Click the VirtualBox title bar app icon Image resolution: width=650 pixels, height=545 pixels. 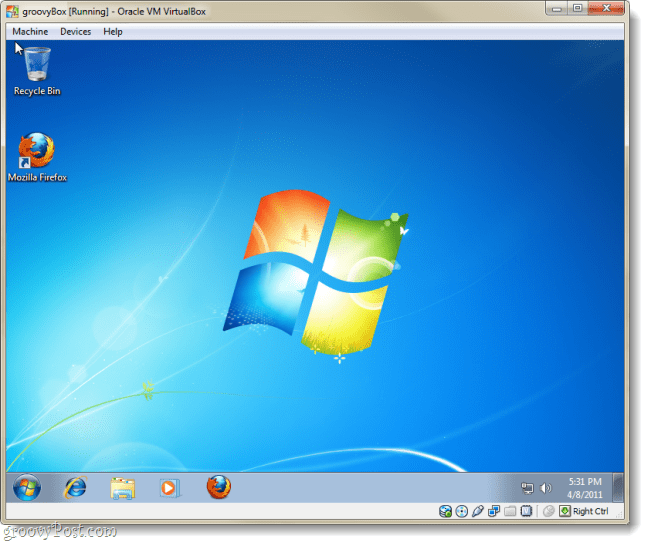click(13, 12)
